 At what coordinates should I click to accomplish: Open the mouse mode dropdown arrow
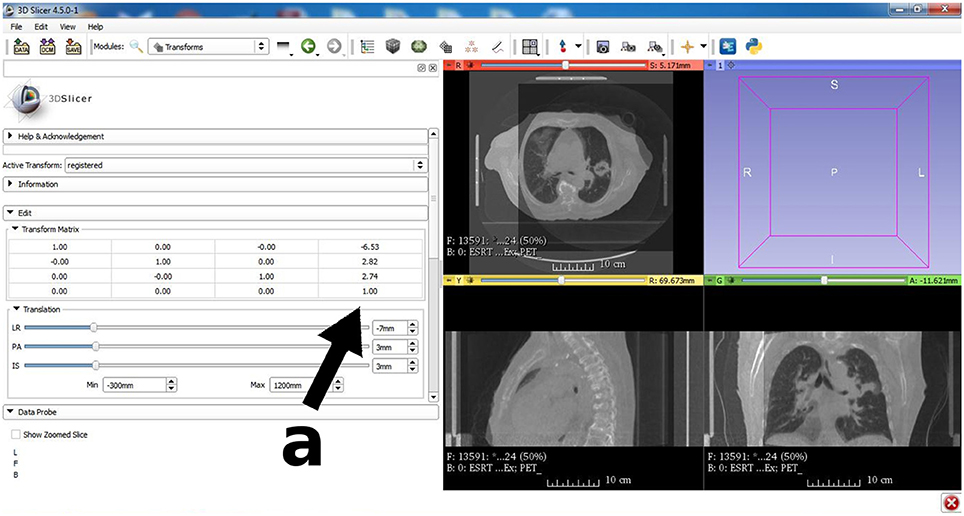[578, 47]
